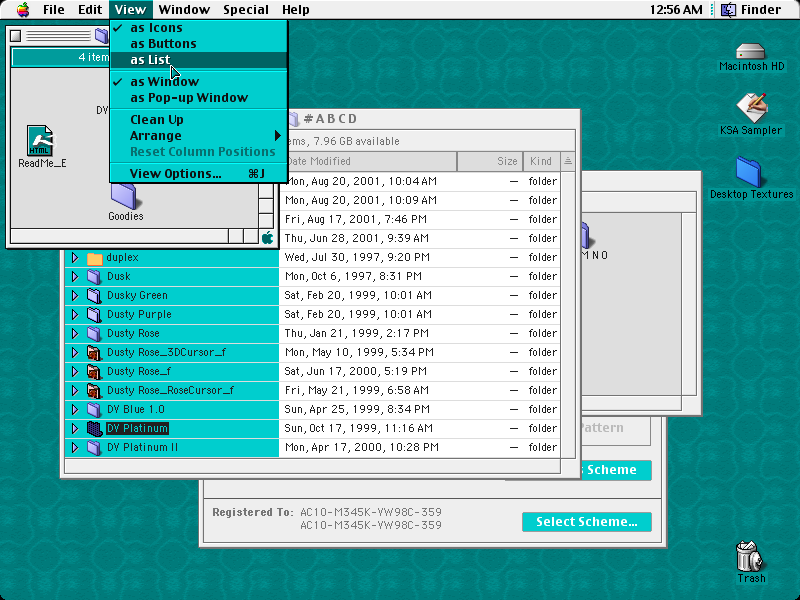Click the DV Blue 1.0 folder icon
This screenshot has width=800, height=600.
click(94, 409)
